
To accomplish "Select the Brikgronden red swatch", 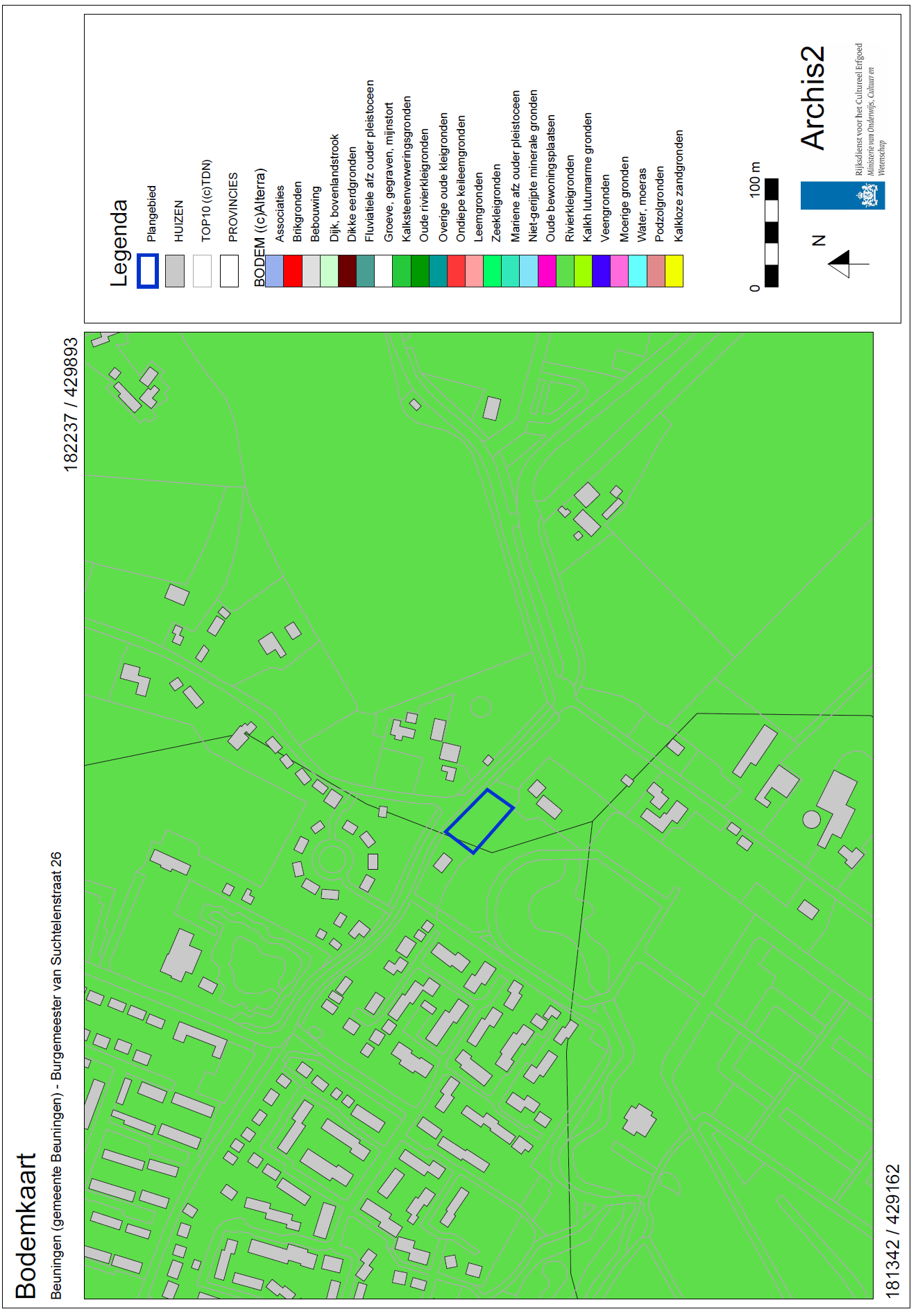I will tap(293, 271).
